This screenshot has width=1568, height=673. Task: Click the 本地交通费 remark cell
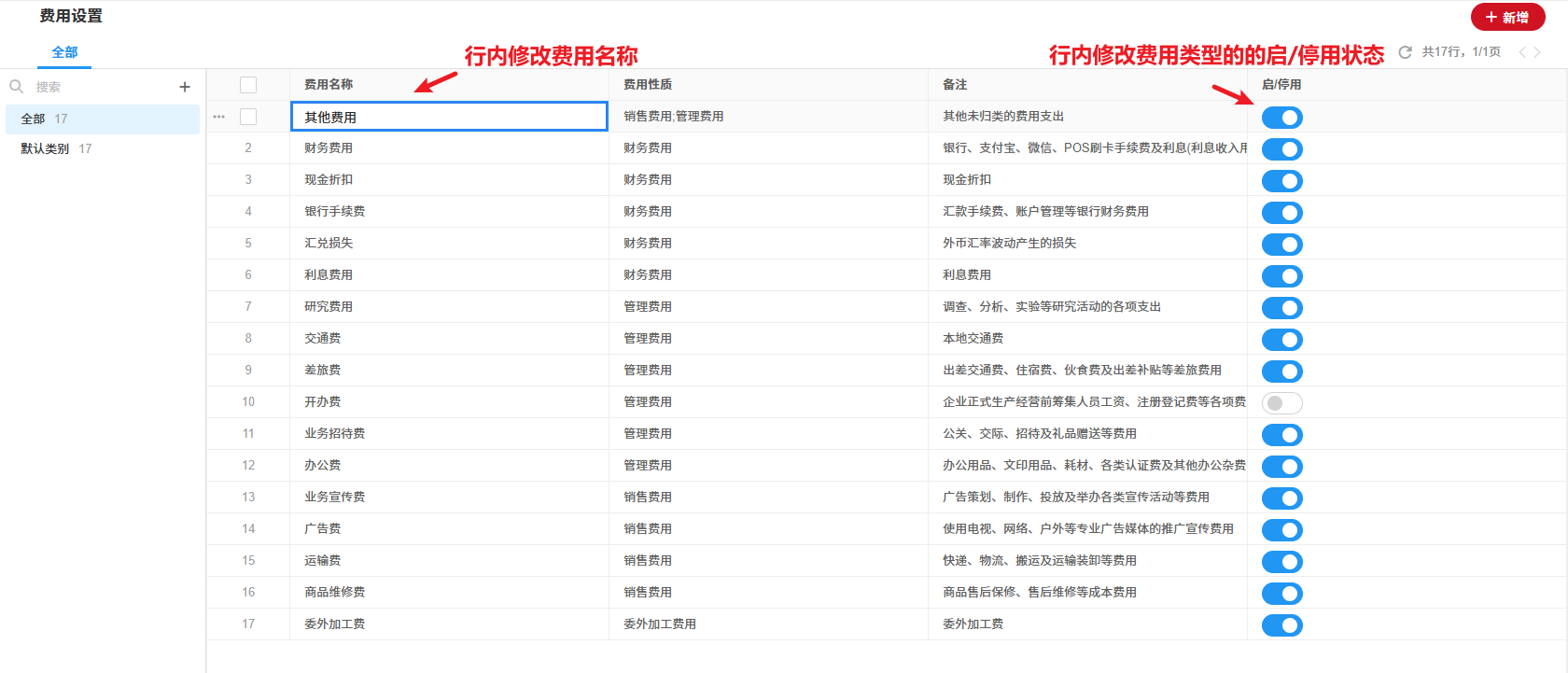(x=1087, y=339)
